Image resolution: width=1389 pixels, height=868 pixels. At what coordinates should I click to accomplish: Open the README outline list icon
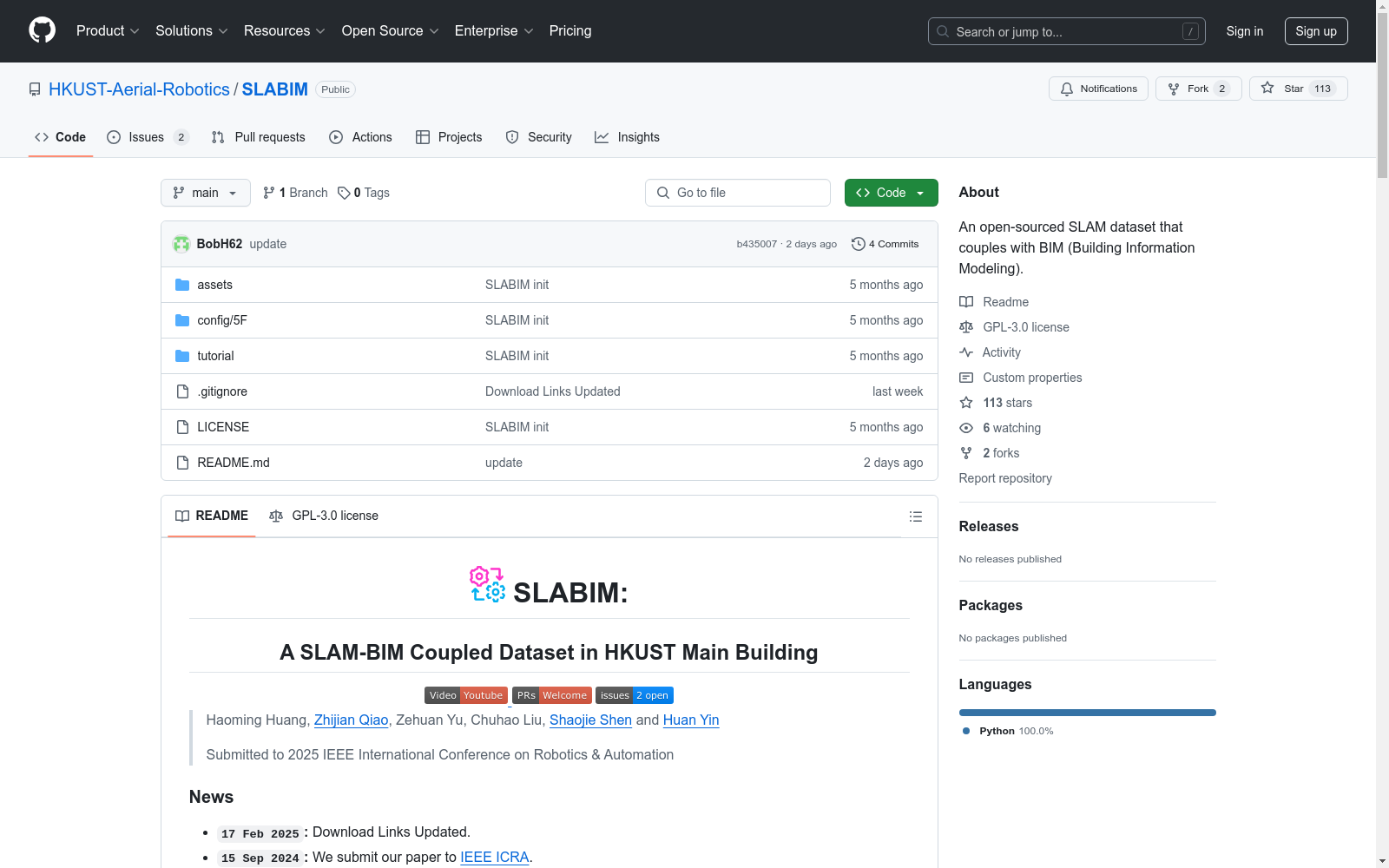pyautogui.click(x=915, y=516)
